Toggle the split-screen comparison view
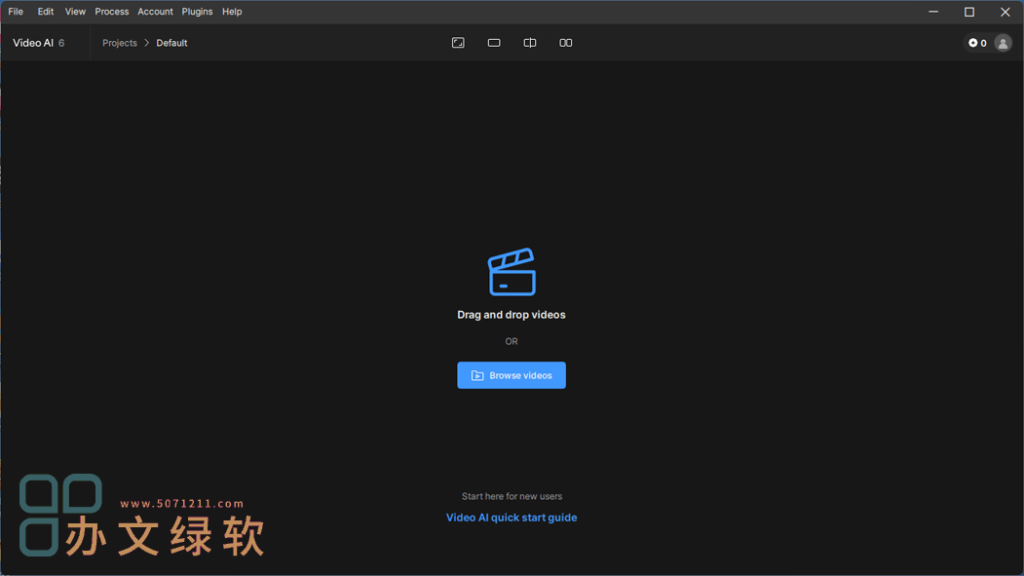Viewport: 1024px width, 576px height. (x=530, y=43)
